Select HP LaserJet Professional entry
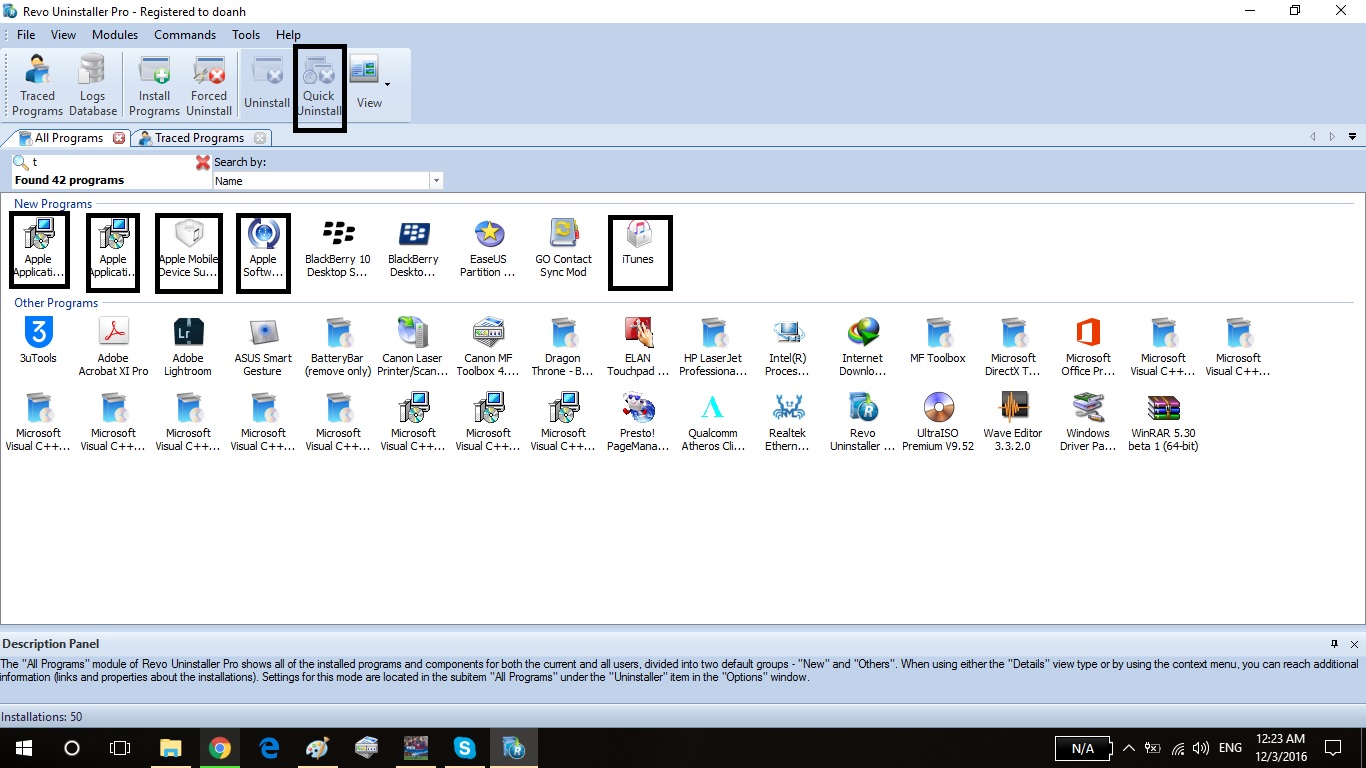Viewport: 1366px width, 768px height. [713, 347]
